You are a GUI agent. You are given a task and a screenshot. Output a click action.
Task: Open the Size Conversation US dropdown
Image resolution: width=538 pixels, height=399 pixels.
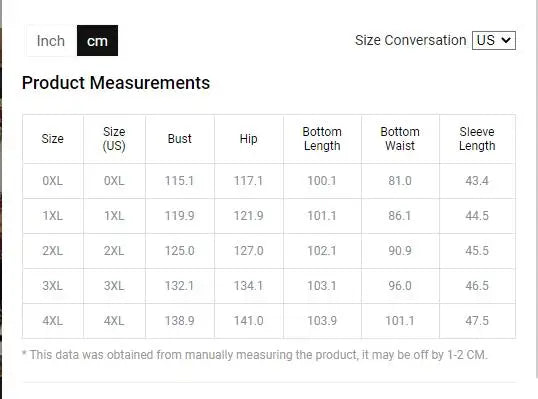(494, 40)
